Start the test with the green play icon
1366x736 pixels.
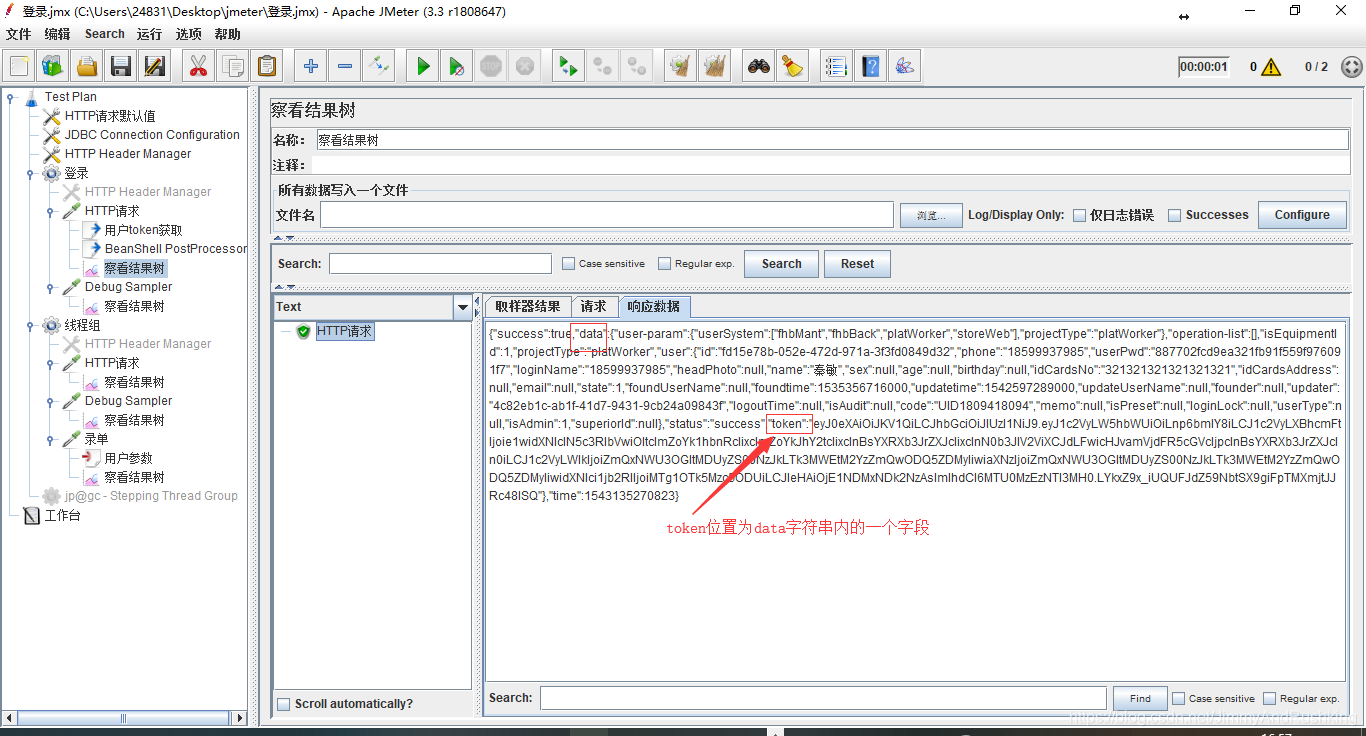tap(423, 67)
